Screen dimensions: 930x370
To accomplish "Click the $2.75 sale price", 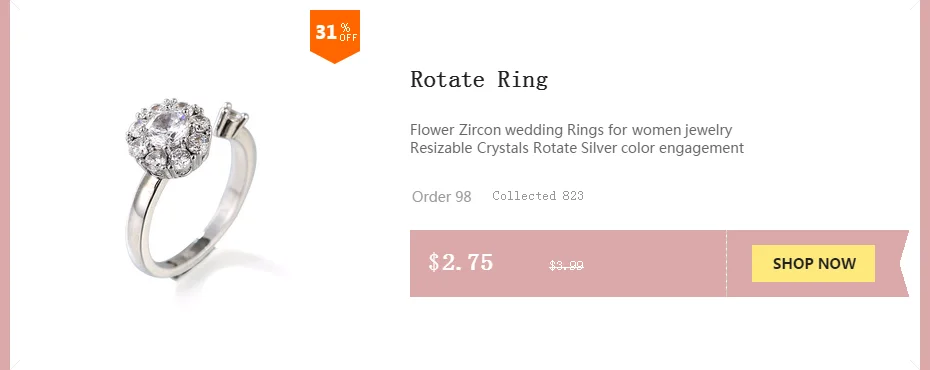I will pyautogui.click(x=461, y=262).
